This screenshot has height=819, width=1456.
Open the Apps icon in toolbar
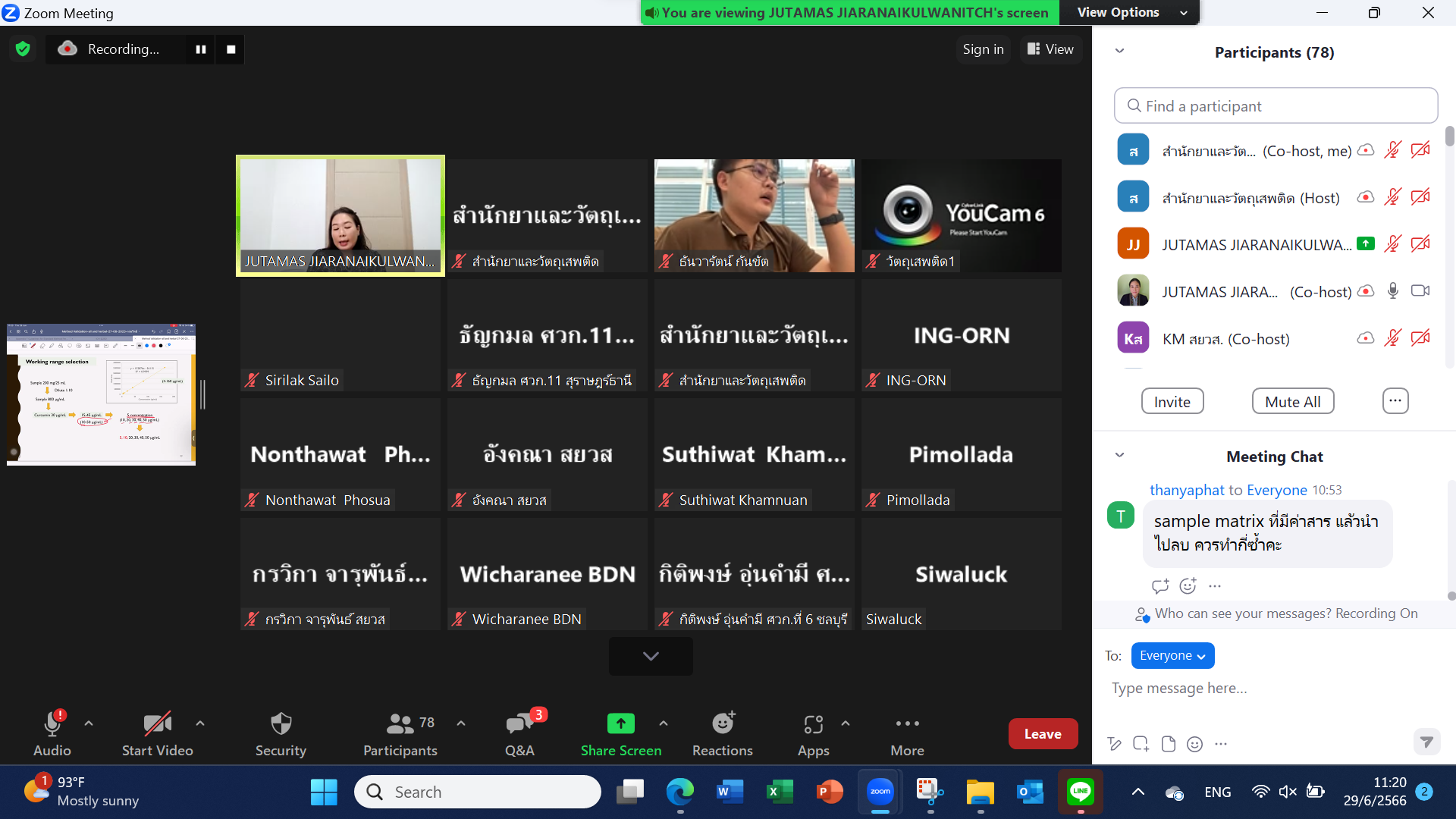pos(813,726)
